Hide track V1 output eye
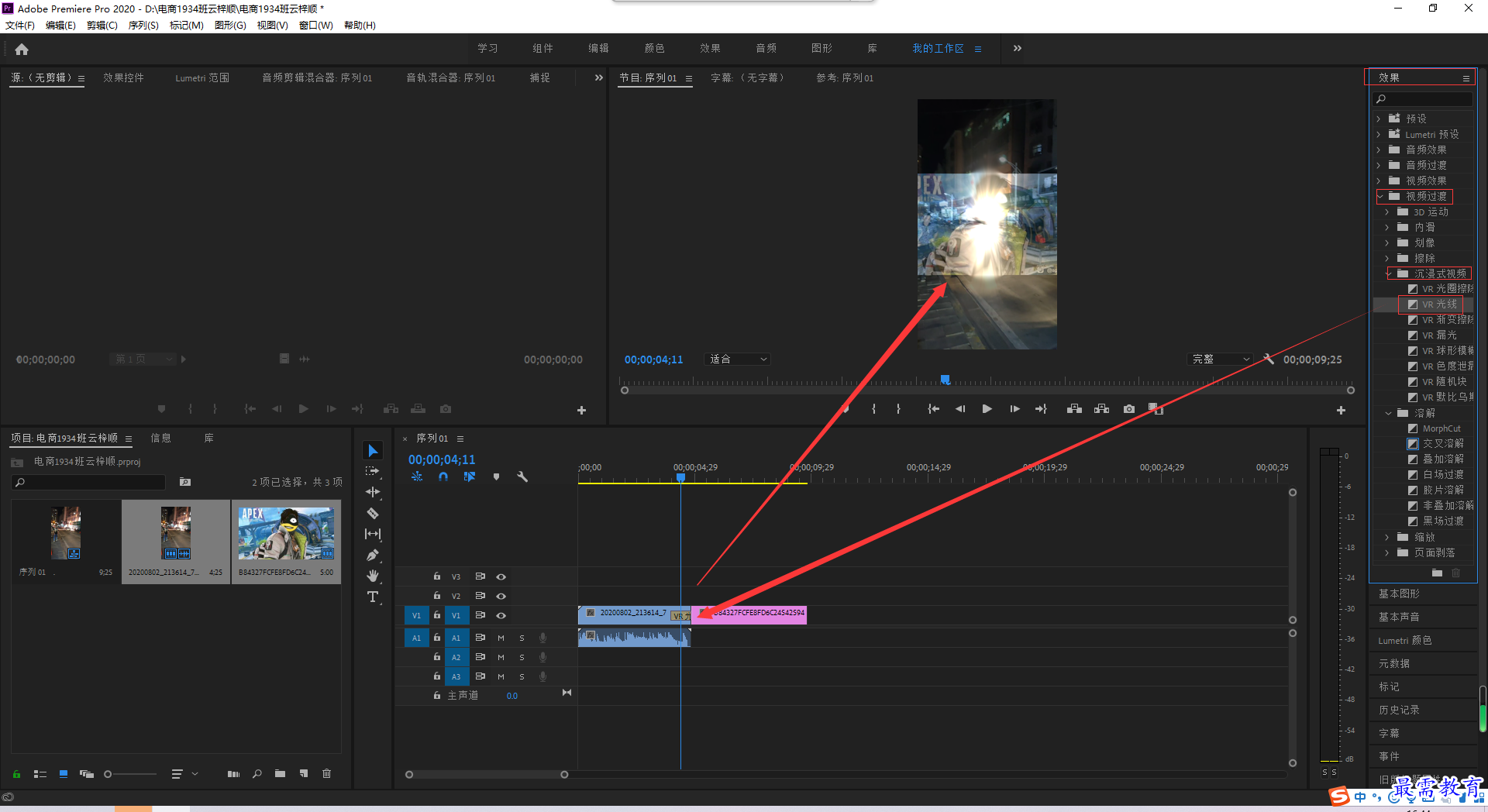The height and width of the screenshot is (812, 1488). 501,615
